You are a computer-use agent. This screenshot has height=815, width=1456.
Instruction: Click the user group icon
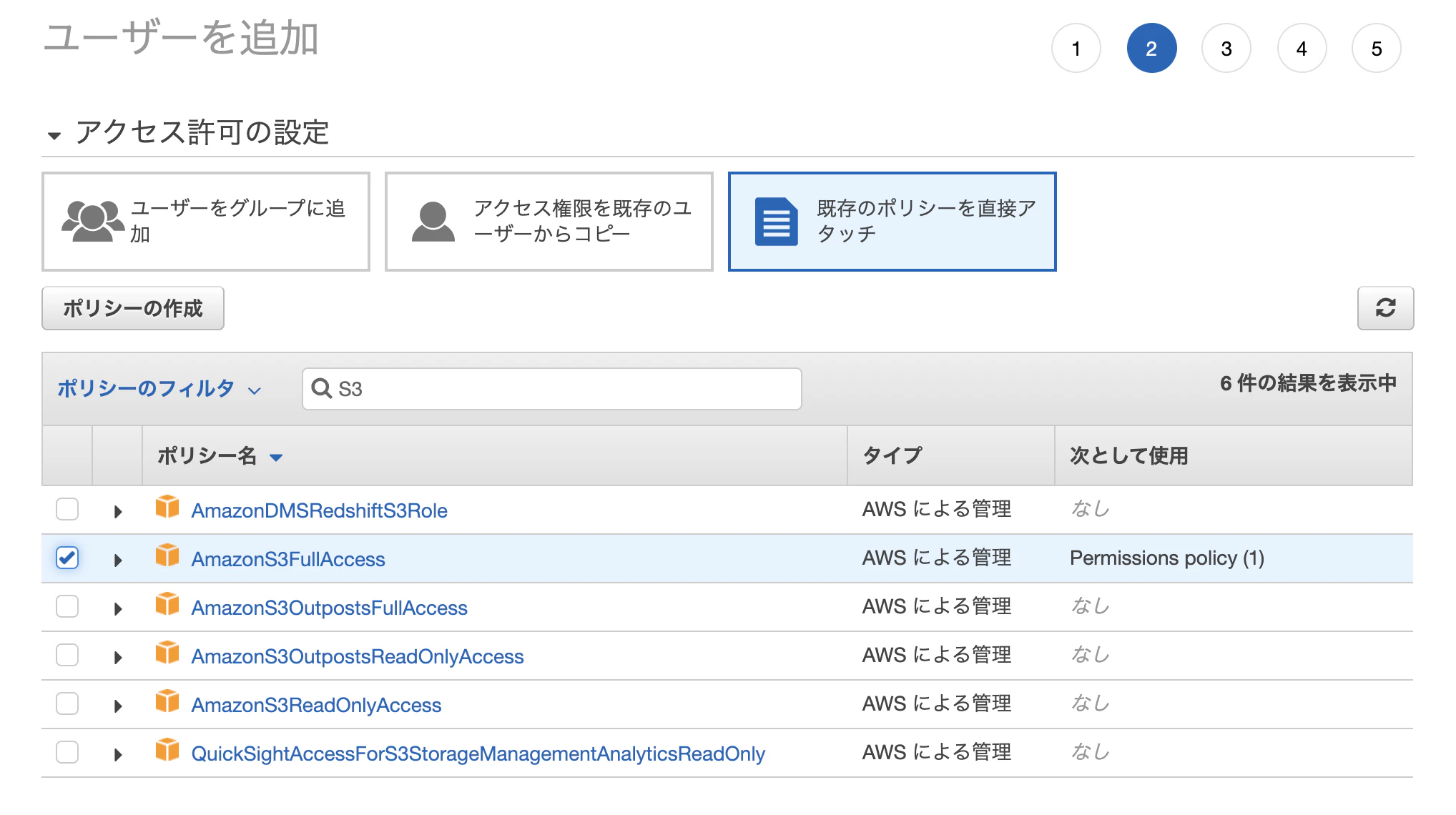pyautogui.click(x=93, y=221)
